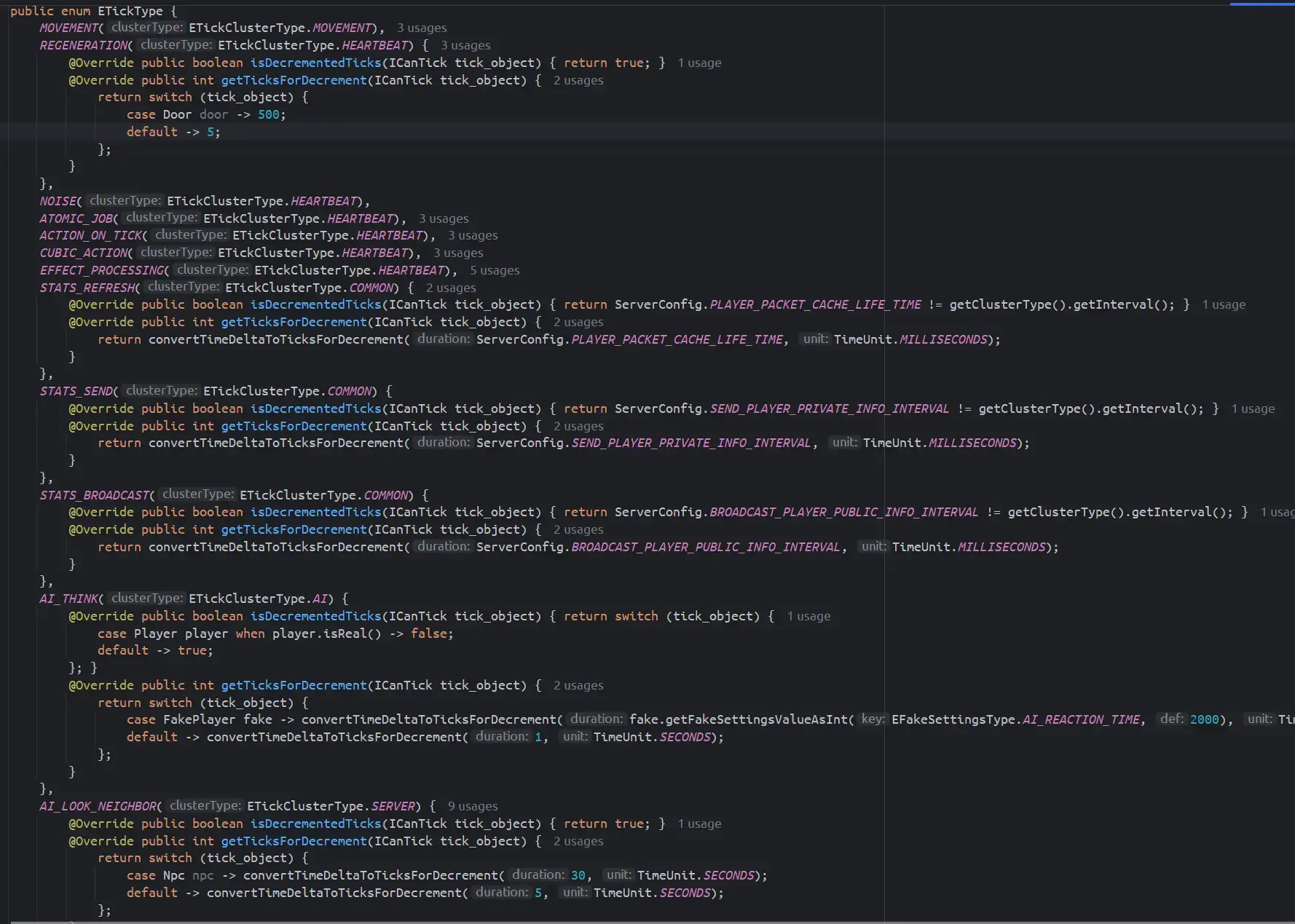Viewport: 1295px width, 924px height.
Task: Click the 'case Door door' pattern
Action: click(x=177, y=114)
